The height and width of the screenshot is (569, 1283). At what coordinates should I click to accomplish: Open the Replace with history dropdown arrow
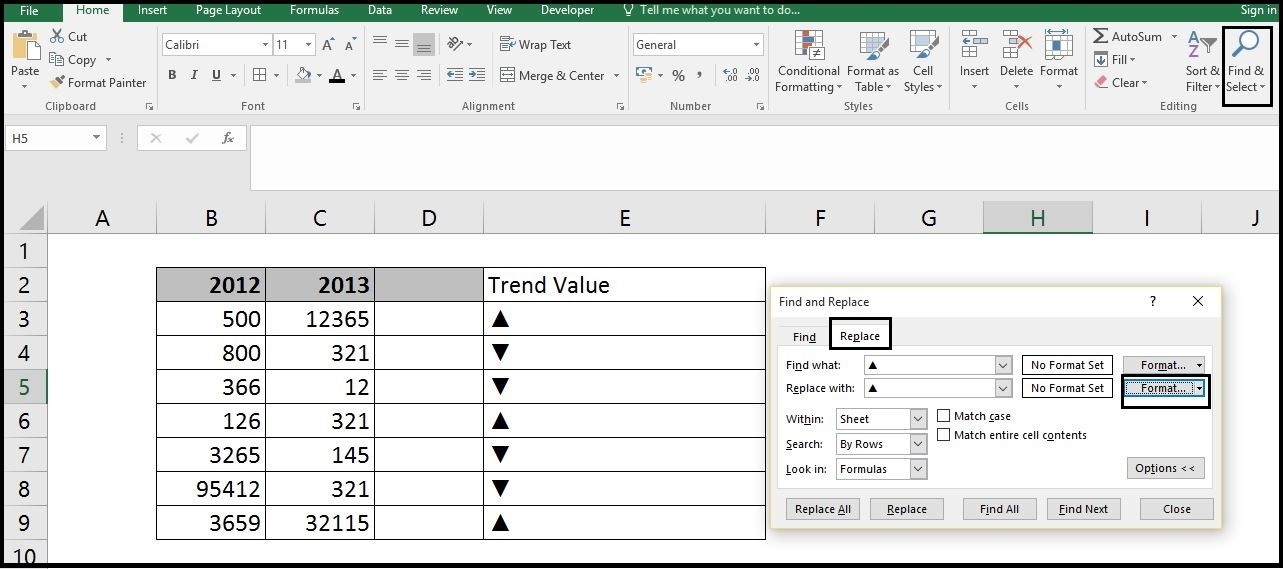[x=1004, y=388]
